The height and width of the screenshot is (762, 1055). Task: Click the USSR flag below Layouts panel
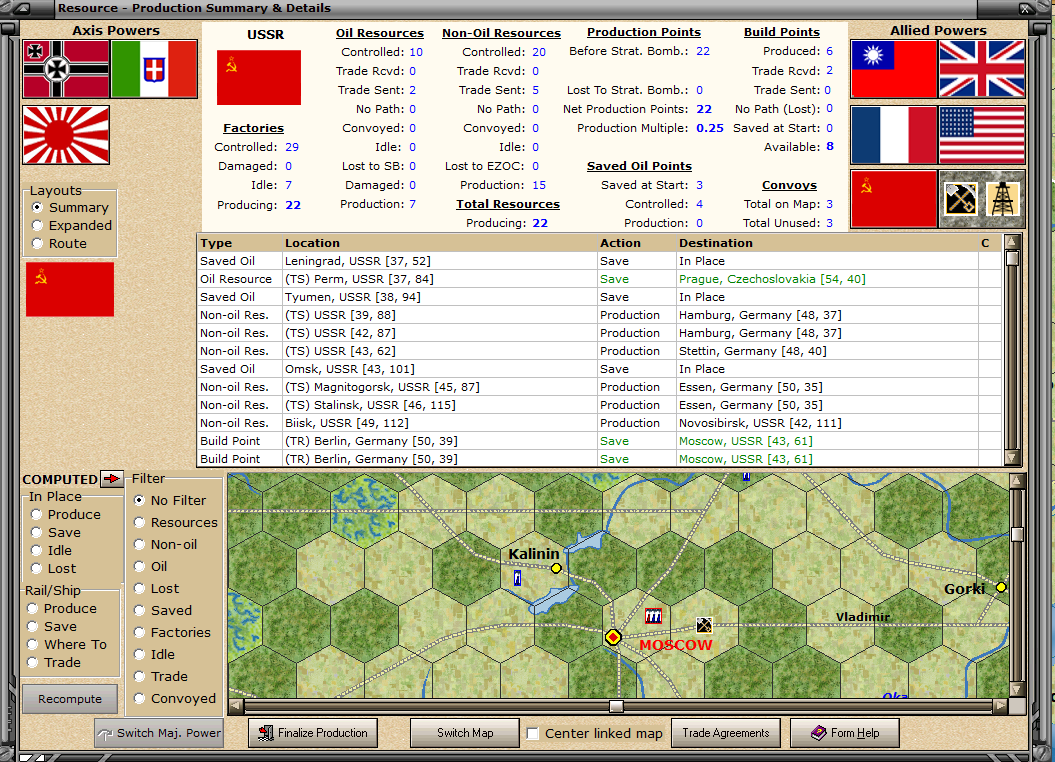[70, 289]
